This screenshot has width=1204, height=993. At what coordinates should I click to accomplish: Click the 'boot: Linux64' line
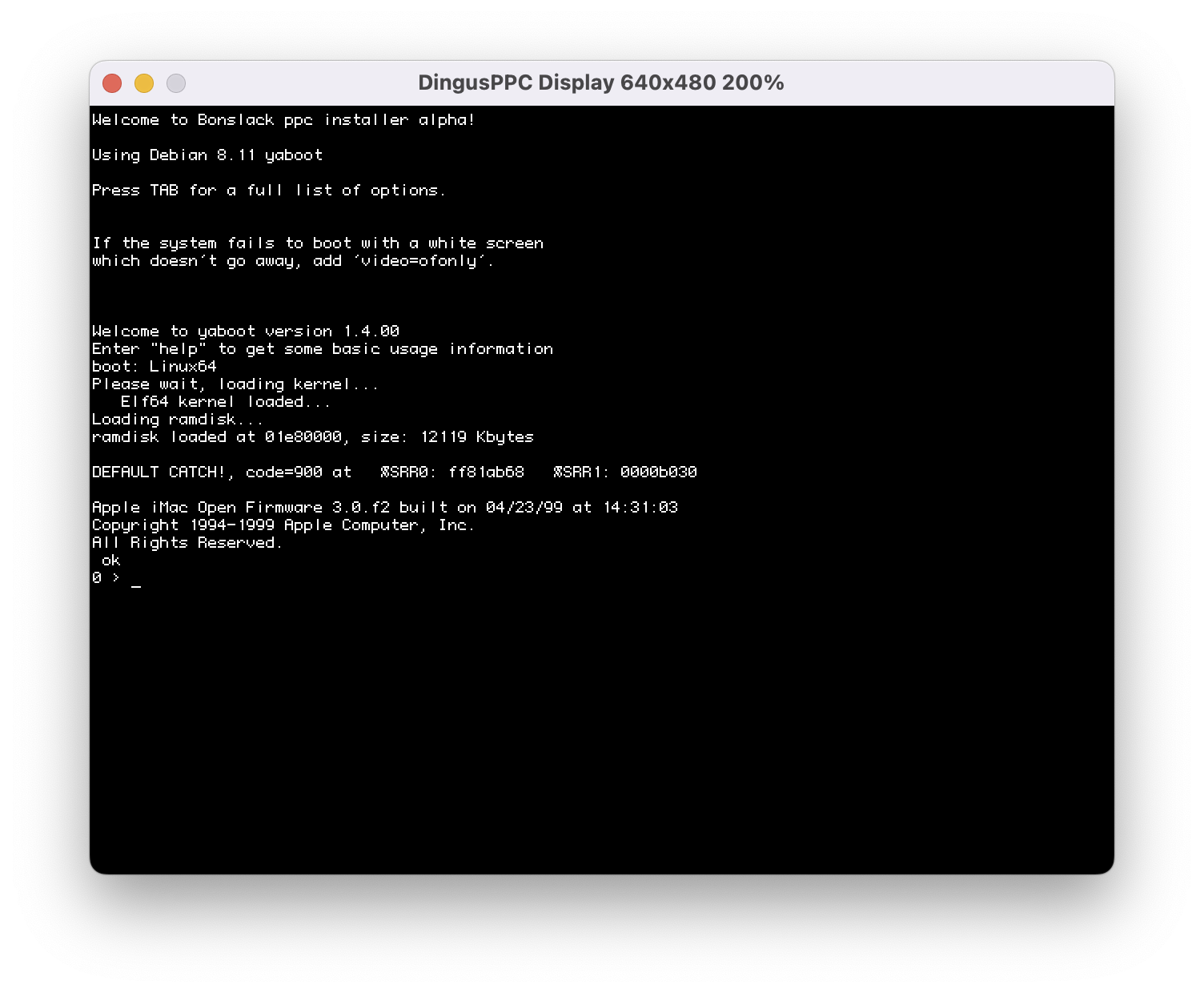155,367
